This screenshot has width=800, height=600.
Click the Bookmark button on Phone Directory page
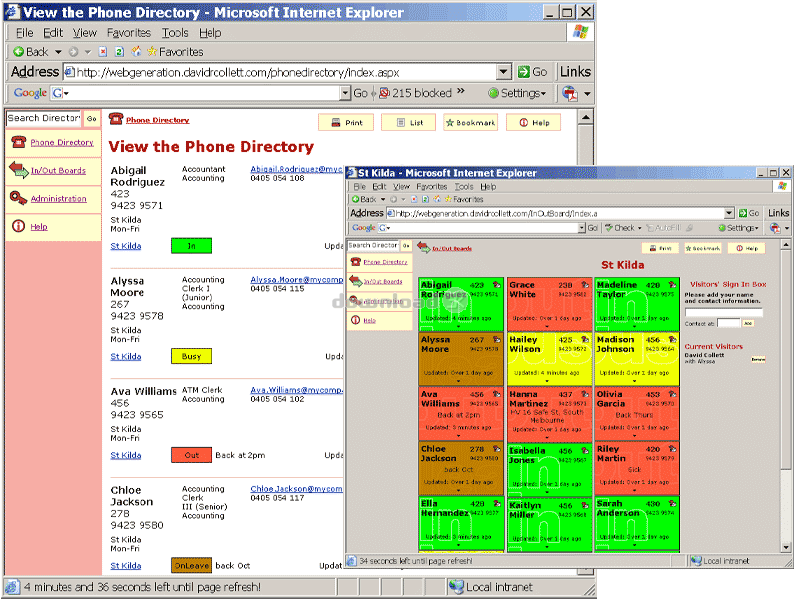(470, 122)
